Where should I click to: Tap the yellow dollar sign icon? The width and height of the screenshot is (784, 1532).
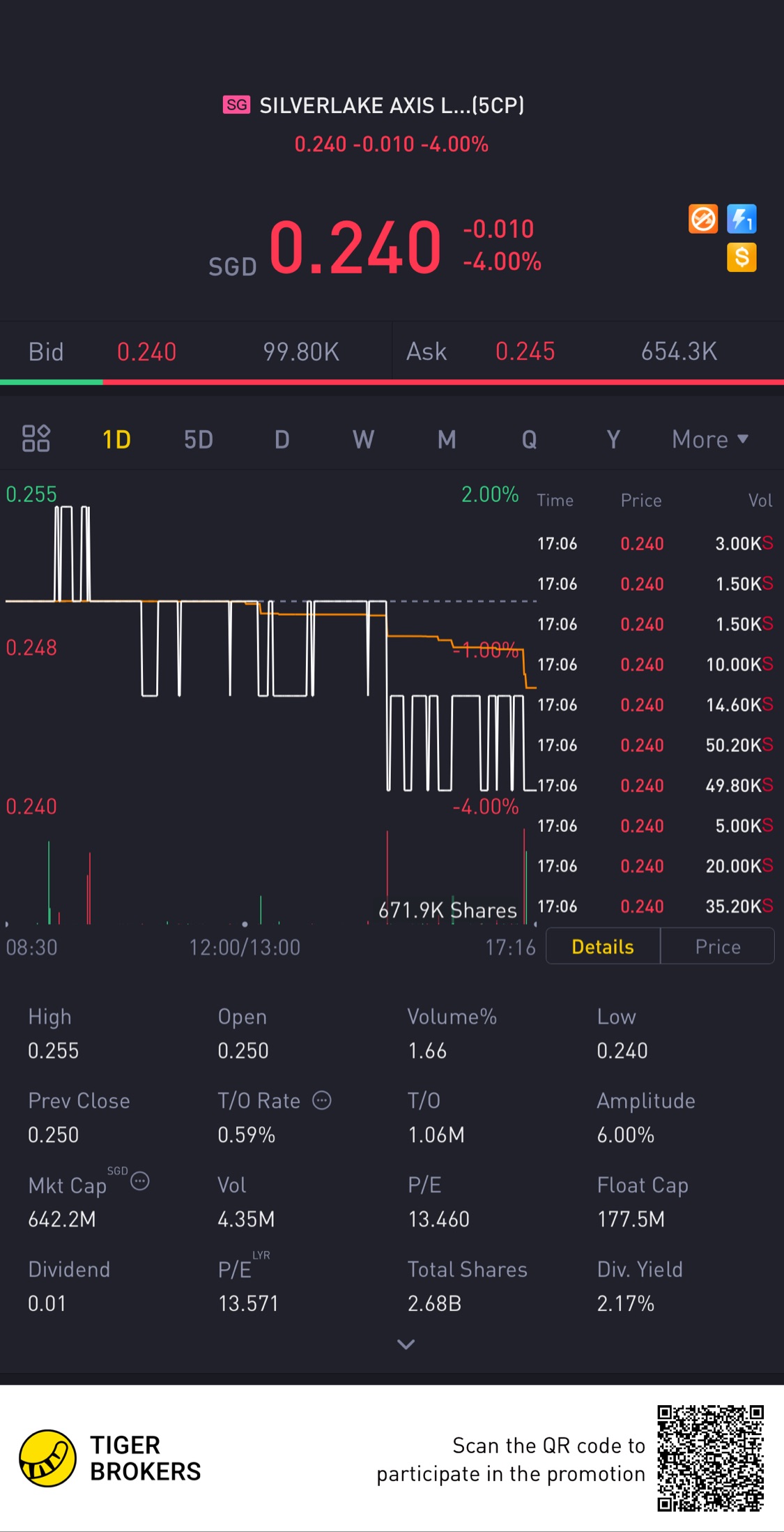(x=741, y=257)
